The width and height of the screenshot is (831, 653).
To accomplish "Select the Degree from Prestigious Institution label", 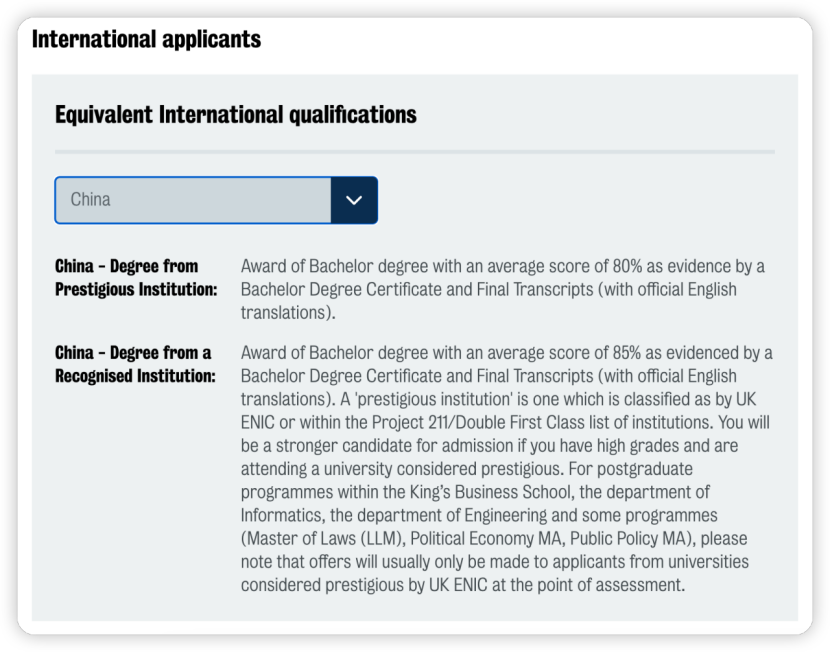I will [x=136, y=278].
